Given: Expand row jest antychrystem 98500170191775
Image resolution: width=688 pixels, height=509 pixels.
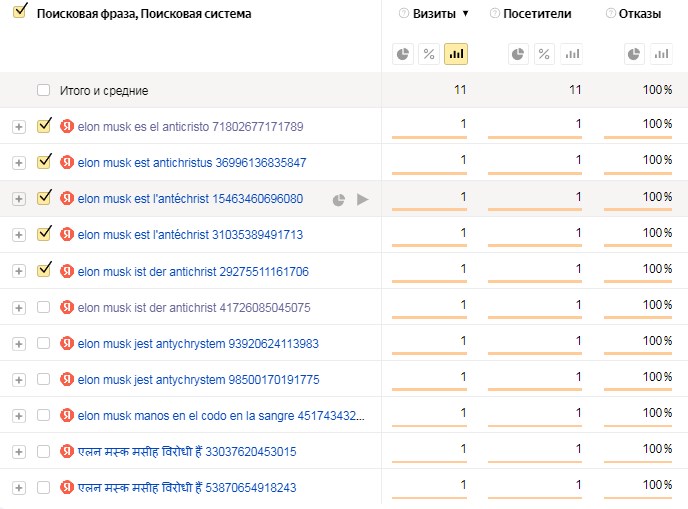Looking at the screenshot, I should click(18, 380).
